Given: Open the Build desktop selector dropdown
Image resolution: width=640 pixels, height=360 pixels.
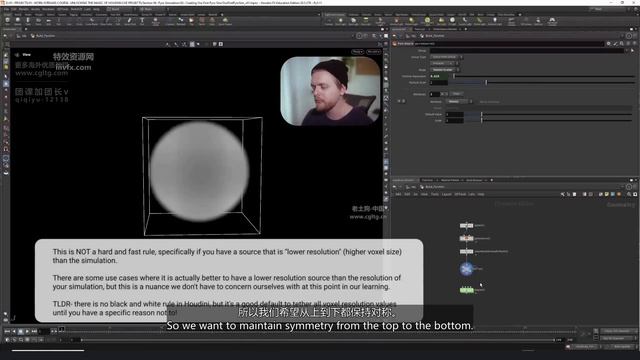Looking at the screenshot, I should click(x=120, y=9).
